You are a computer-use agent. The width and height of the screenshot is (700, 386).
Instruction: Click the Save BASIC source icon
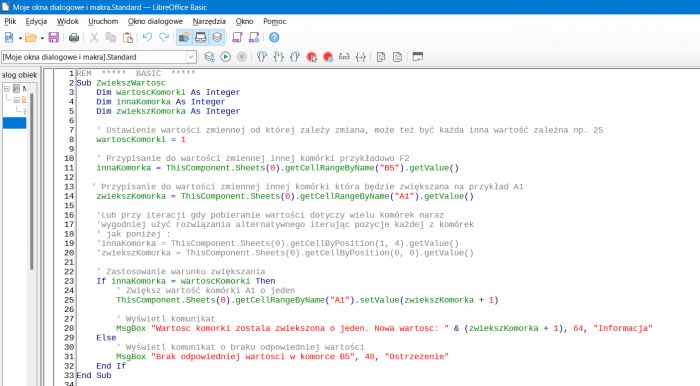(x=397, y=57)
